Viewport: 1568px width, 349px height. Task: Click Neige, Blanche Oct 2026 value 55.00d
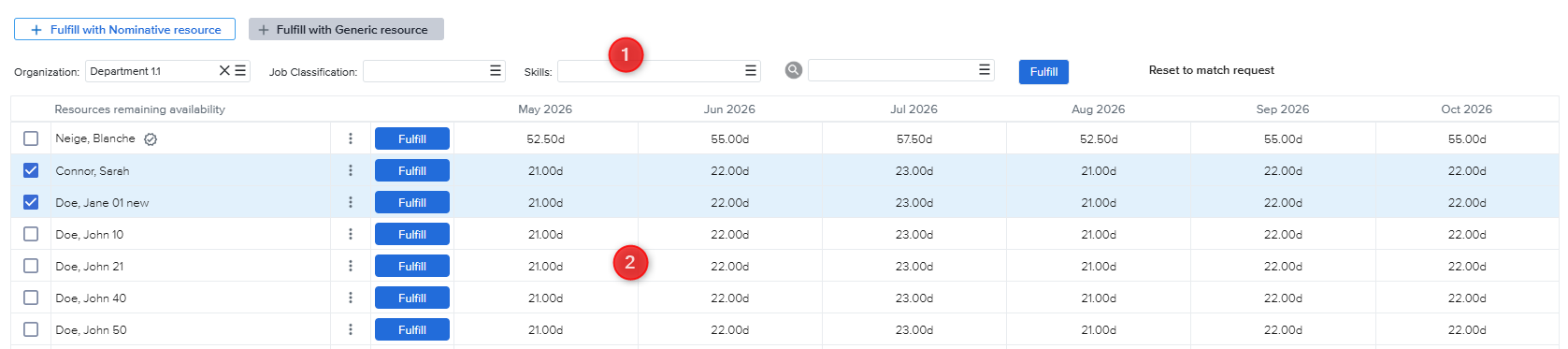(x=1467, y=139)
